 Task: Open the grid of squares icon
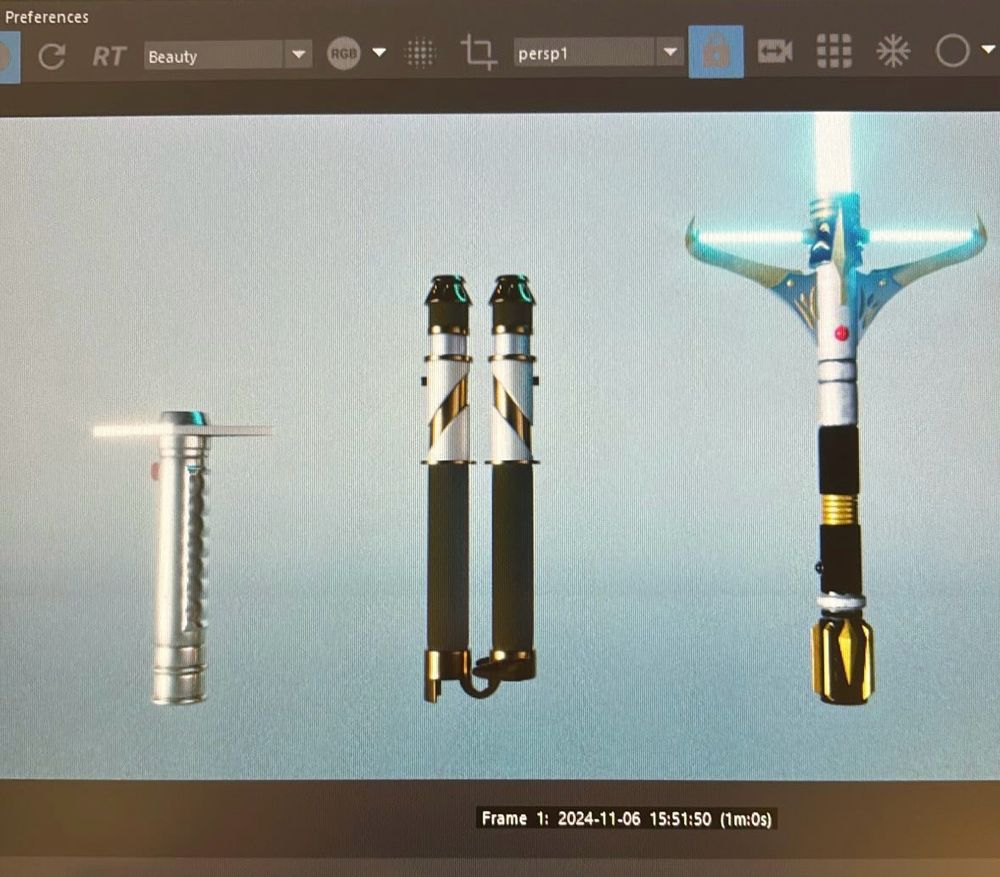pyautogui.click(x=834, y=51)
